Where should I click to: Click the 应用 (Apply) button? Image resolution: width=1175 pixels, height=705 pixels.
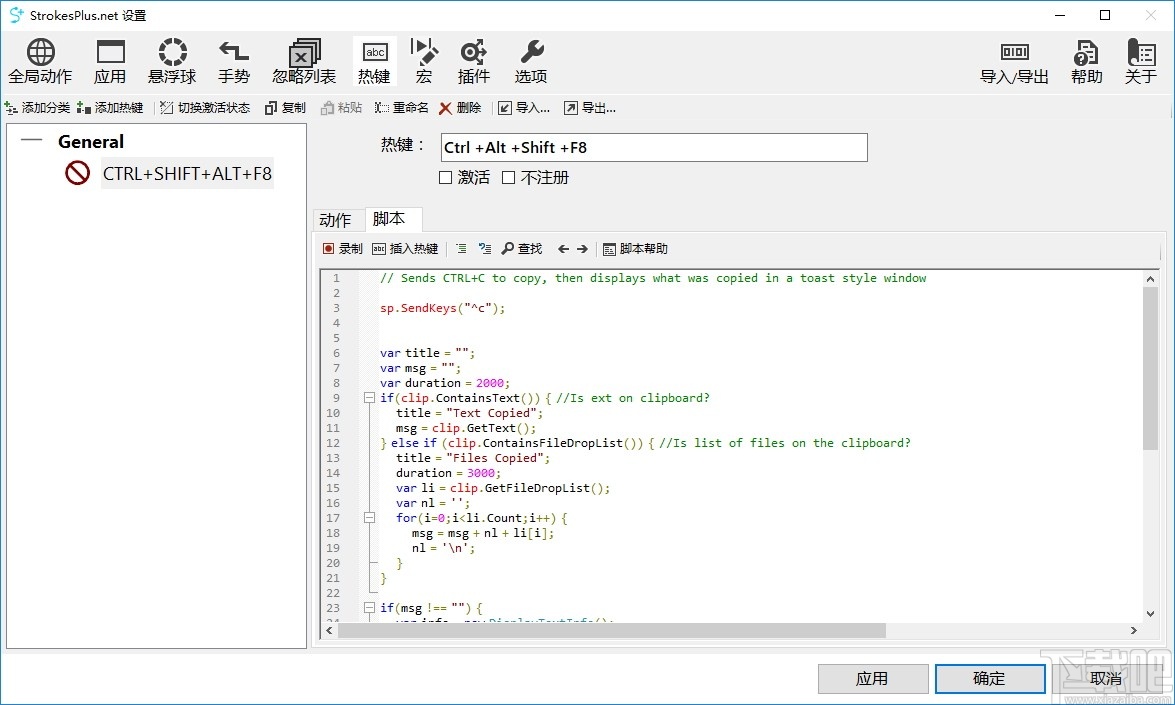pos(872,678)
